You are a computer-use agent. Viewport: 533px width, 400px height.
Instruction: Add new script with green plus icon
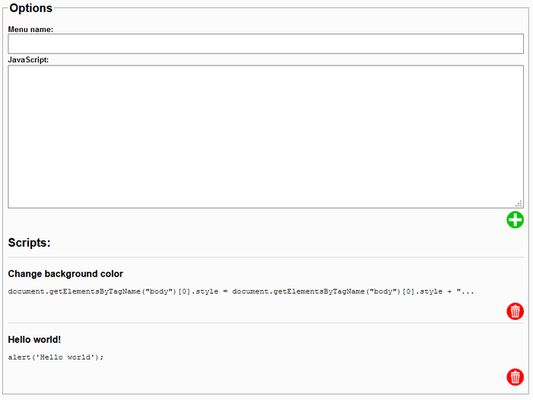point(515,220)
